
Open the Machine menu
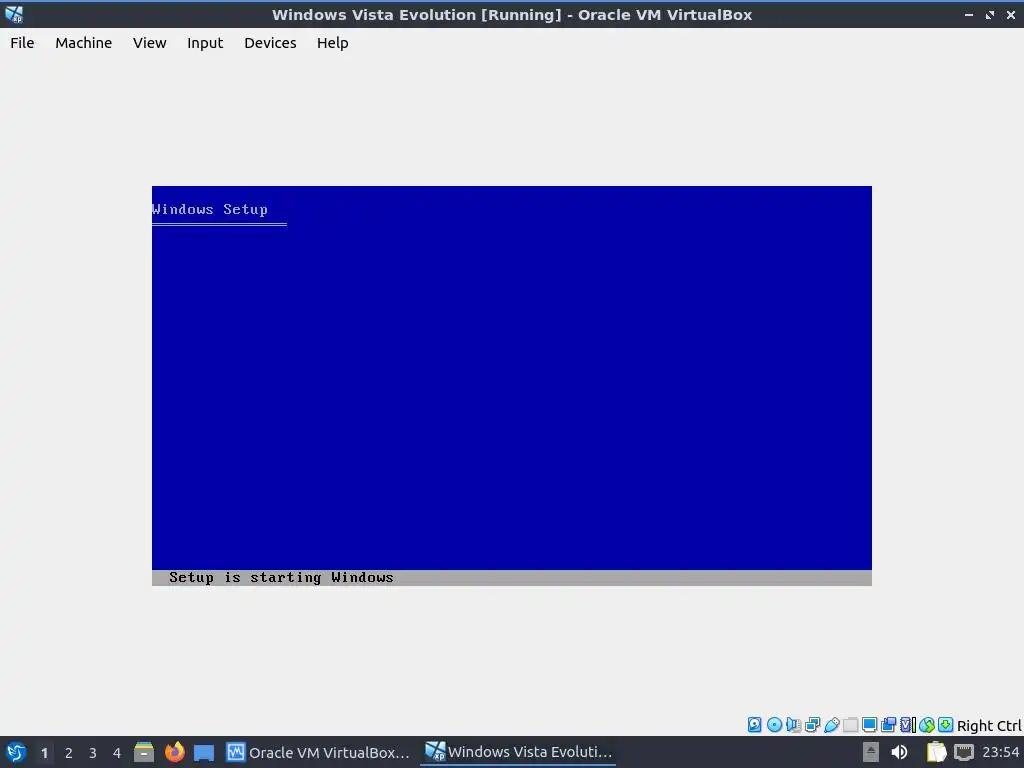(x=84, y=43)
